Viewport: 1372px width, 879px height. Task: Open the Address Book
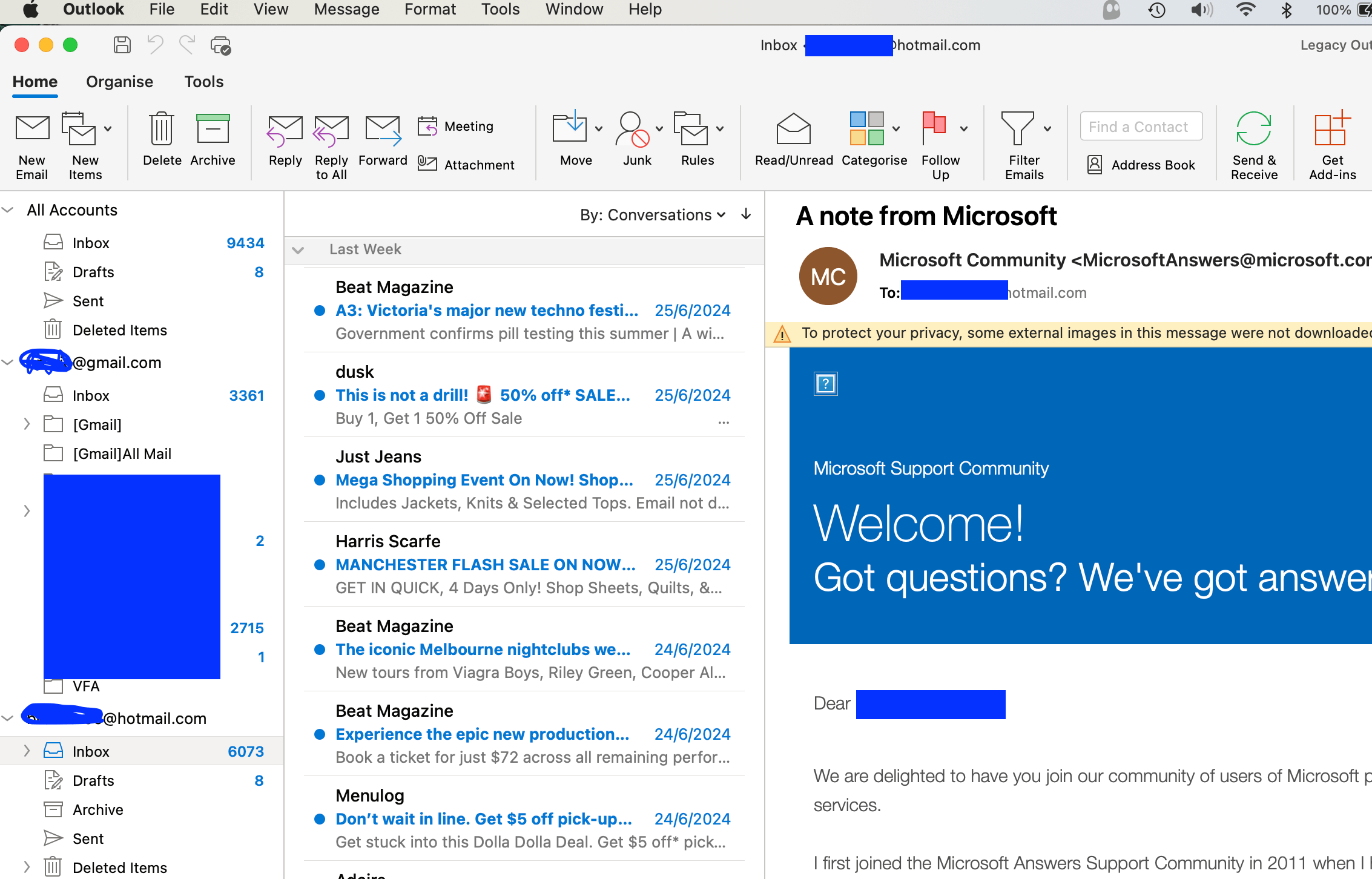[1141, 165]
